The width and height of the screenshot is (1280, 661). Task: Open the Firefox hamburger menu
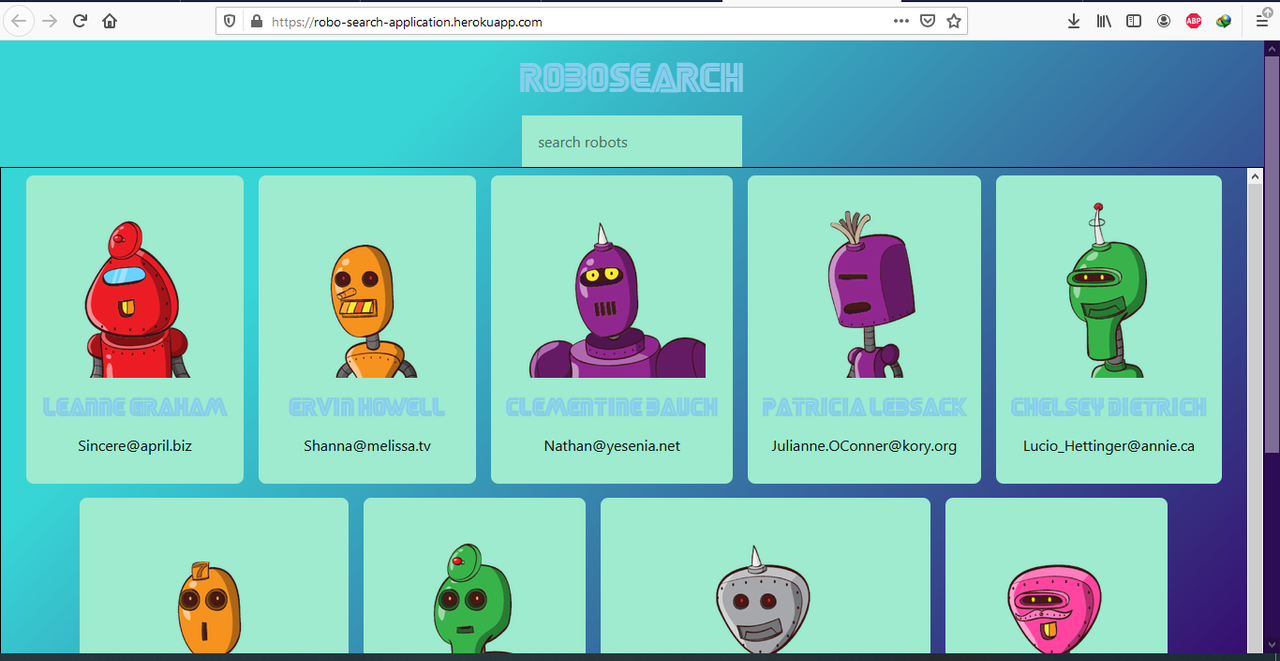pyautogui.click(x=1262, y=20)
